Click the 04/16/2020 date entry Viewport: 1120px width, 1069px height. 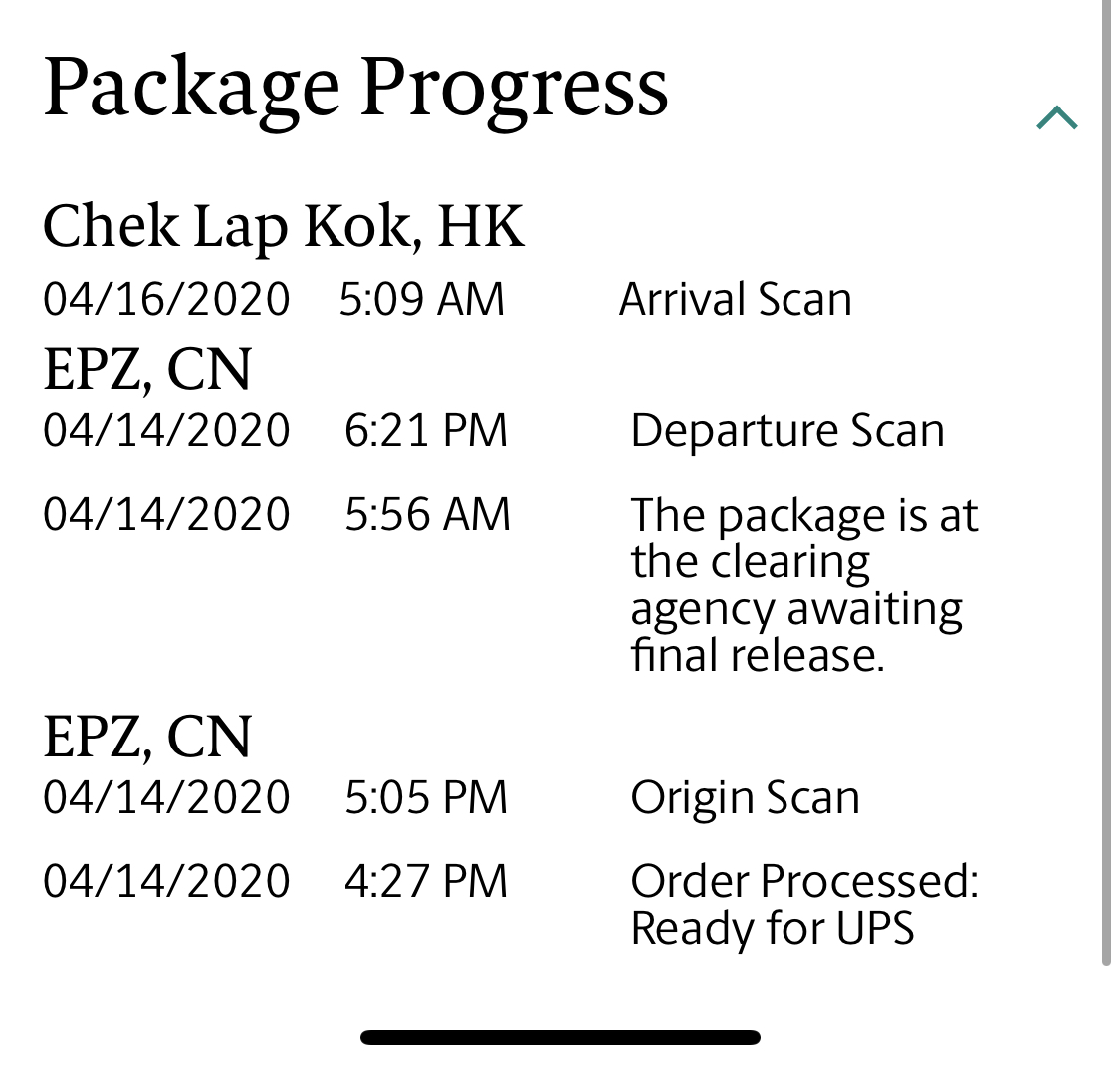(166, 300)
